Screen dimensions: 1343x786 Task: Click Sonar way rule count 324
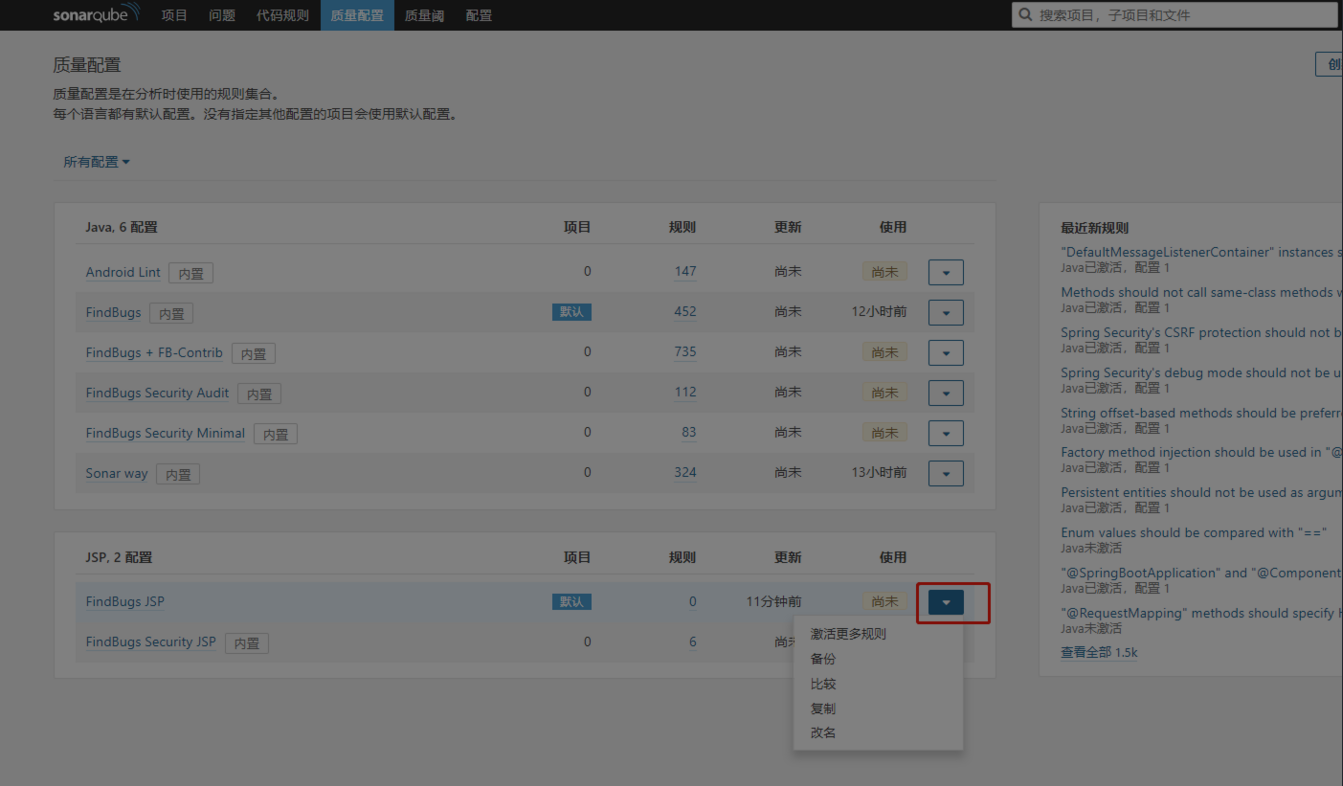coord(685,472)
